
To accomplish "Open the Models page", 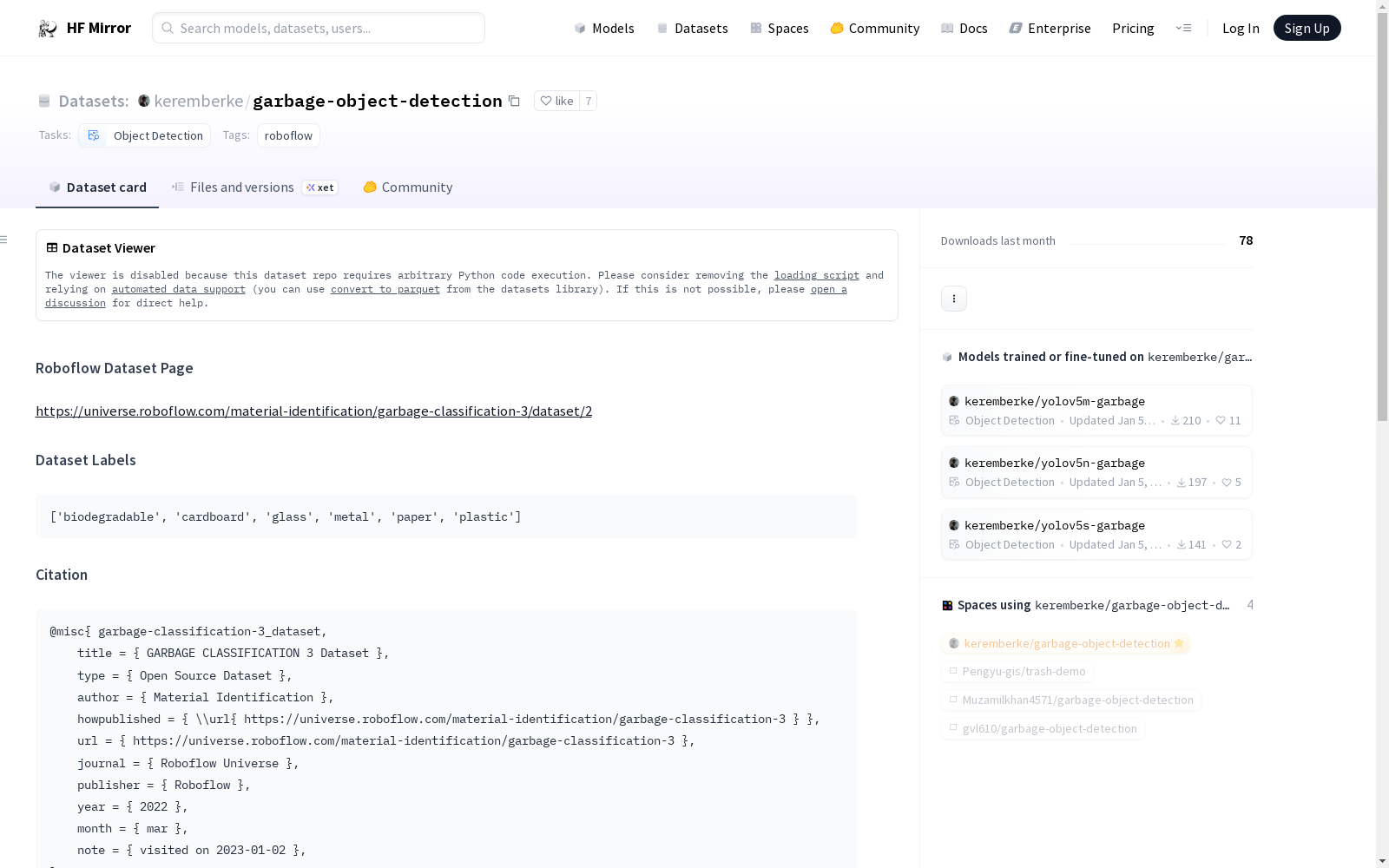I will tap(604, 28).
